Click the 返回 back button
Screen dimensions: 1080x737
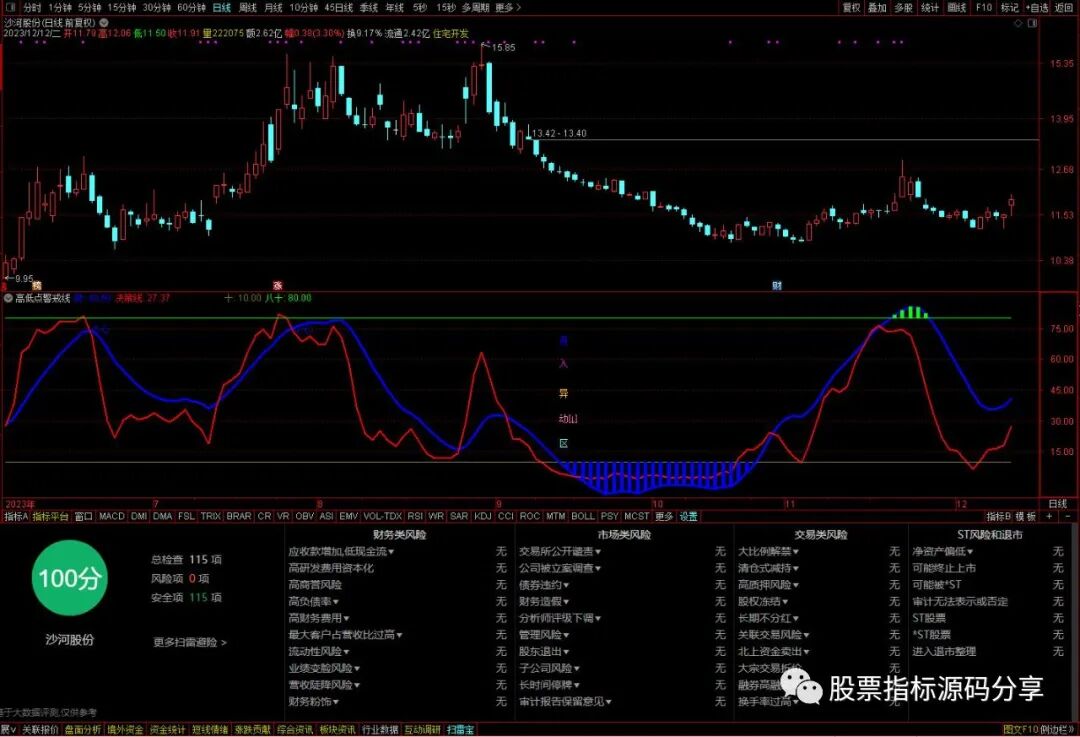(x=1063, y=8)
